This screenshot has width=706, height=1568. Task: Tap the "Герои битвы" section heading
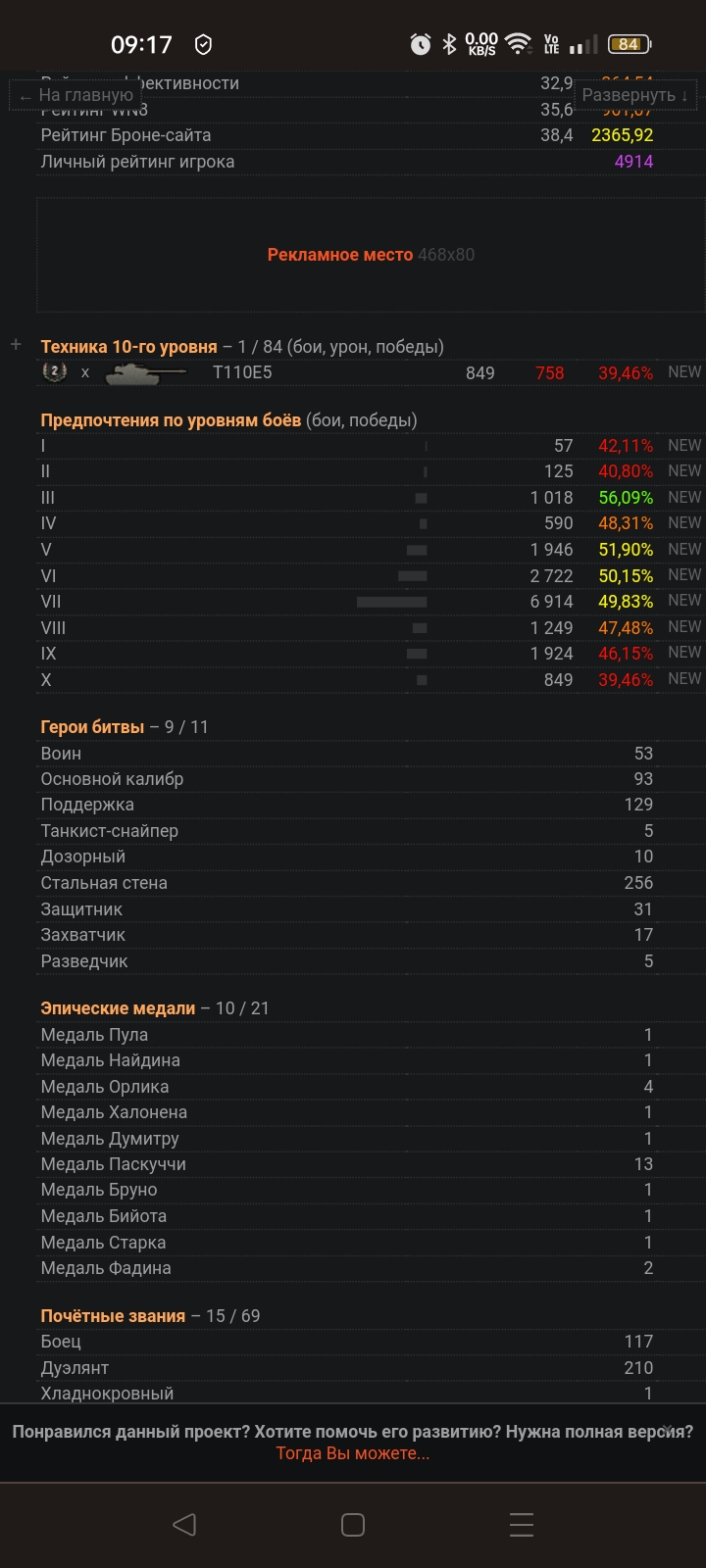[x=92, y=727]
